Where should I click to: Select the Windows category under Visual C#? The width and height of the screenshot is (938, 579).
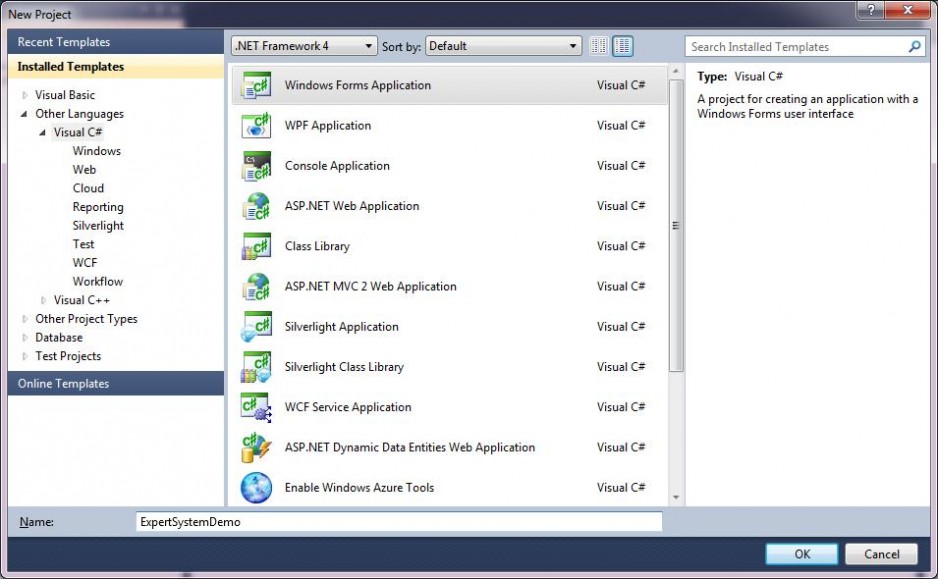click(96, 151)
